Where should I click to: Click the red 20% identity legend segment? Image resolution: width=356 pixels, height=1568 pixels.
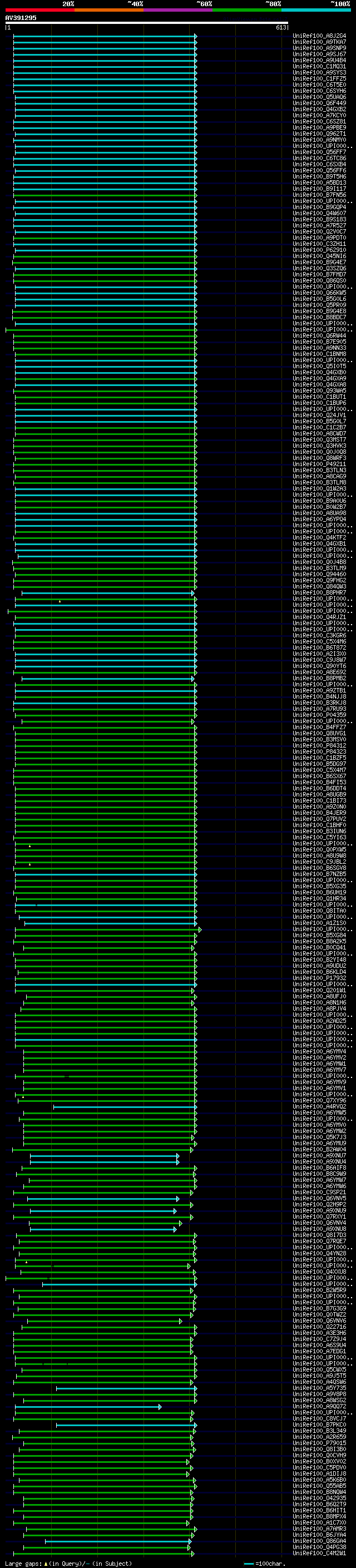pyautogui.click(x=39, y=10)
